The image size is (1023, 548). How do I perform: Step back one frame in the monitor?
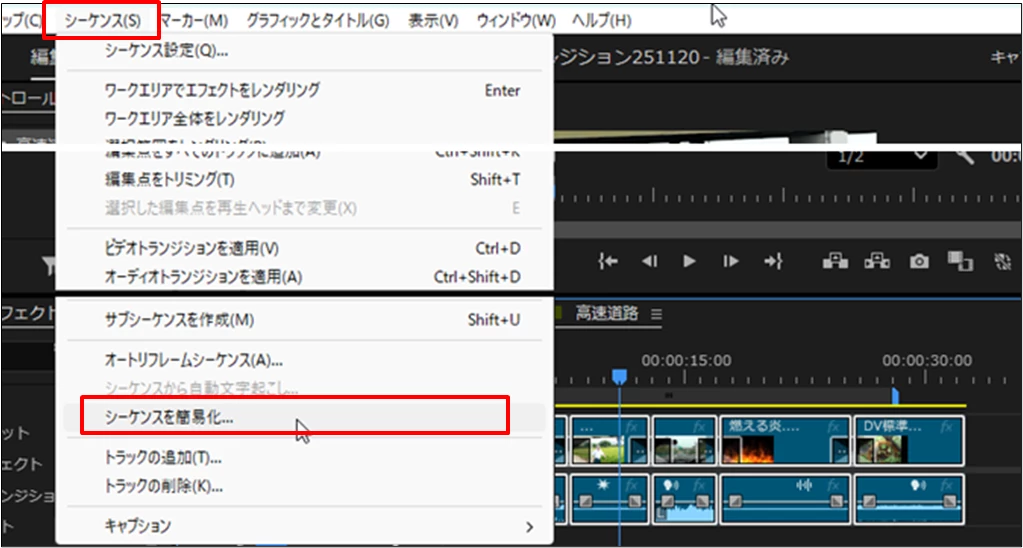649,262
